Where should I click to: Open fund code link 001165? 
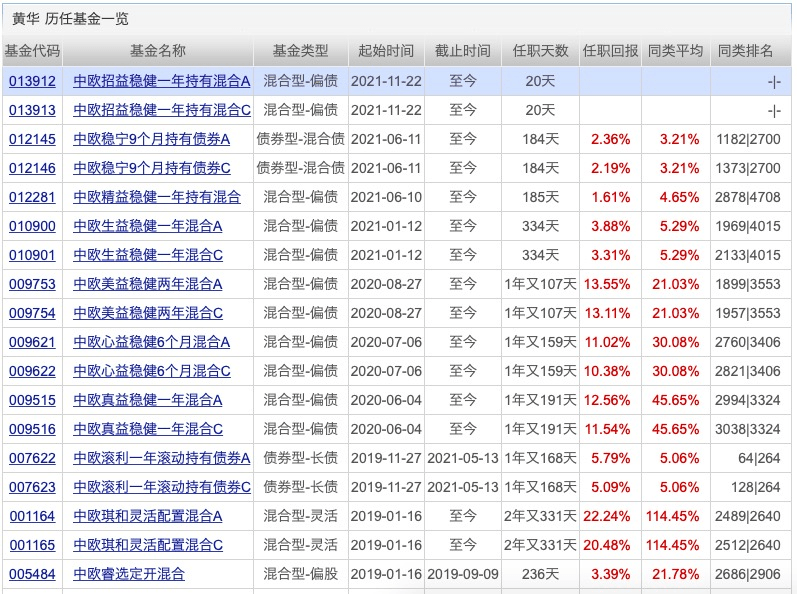(x=32, y=545)
